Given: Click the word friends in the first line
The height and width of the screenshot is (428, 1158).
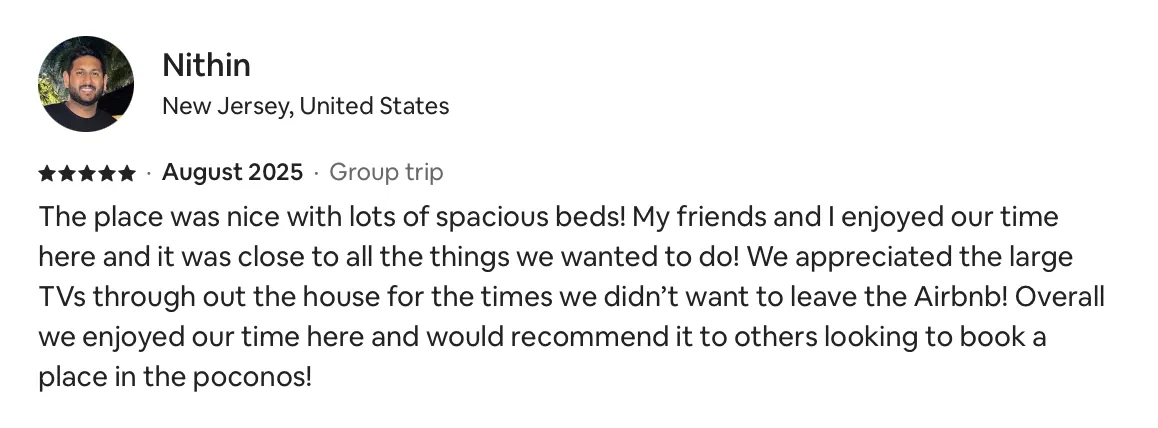Looking at the screenshot, I should (722, 217).
